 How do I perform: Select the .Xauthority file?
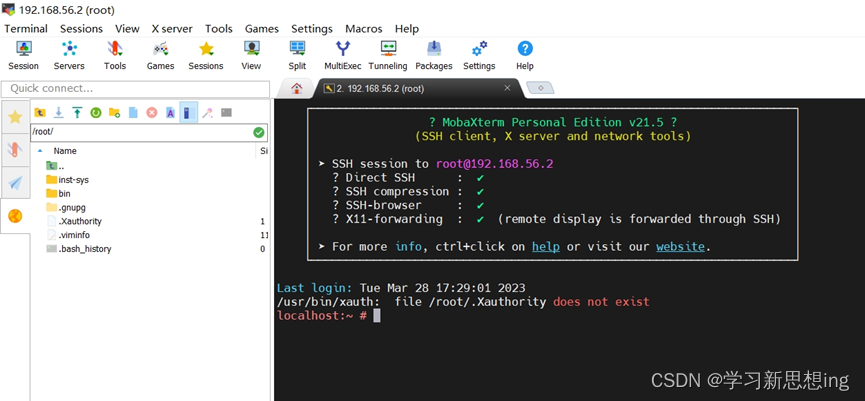click(74, 221)
